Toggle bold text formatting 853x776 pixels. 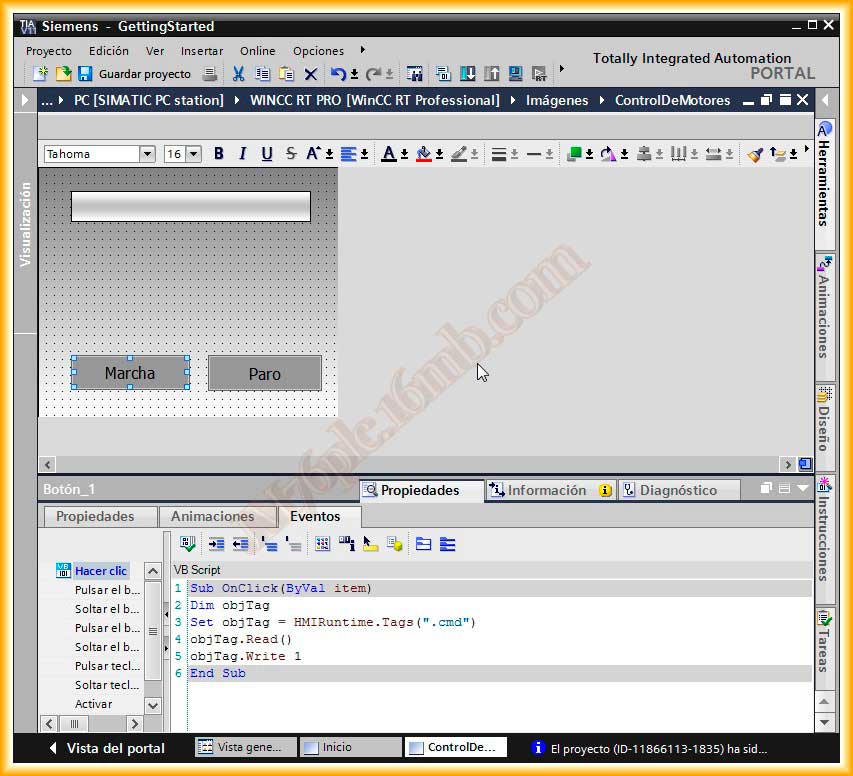218,154
